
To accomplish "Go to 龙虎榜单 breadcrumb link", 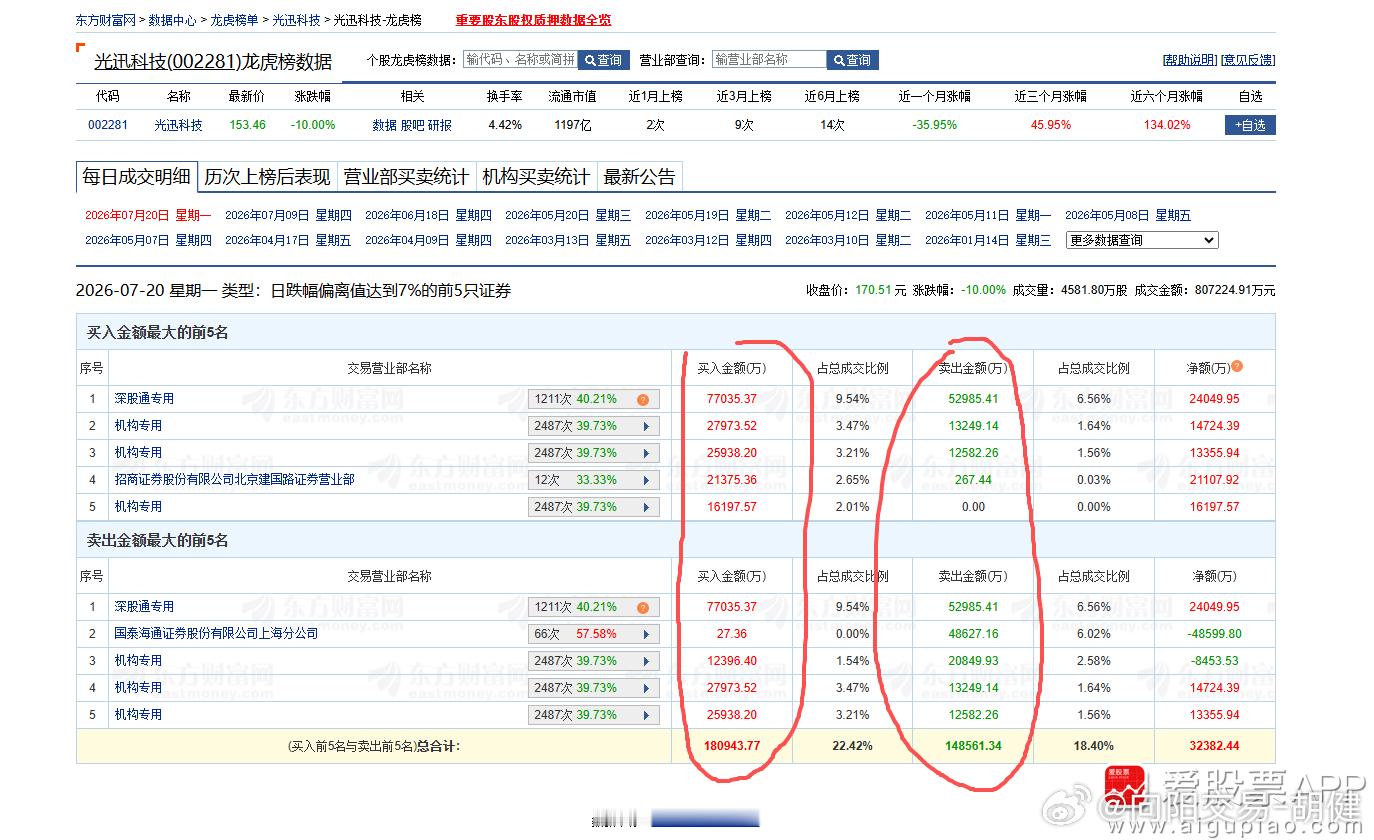I will click(x=234, y=20).
